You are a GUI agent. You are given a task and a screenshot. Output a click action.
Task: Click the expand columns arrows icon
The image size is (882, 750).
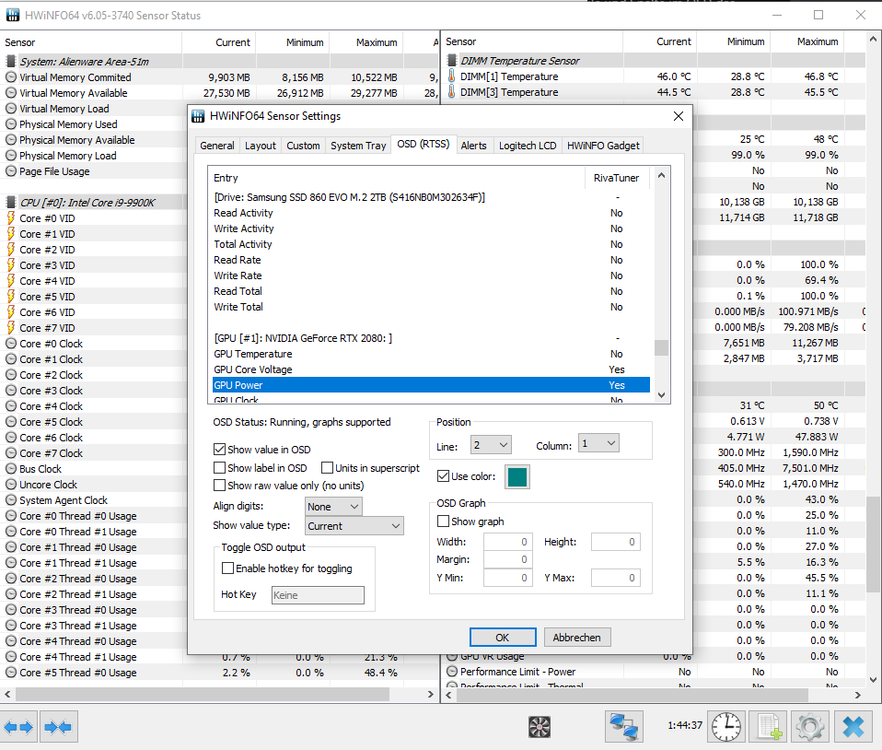point(19,726)
